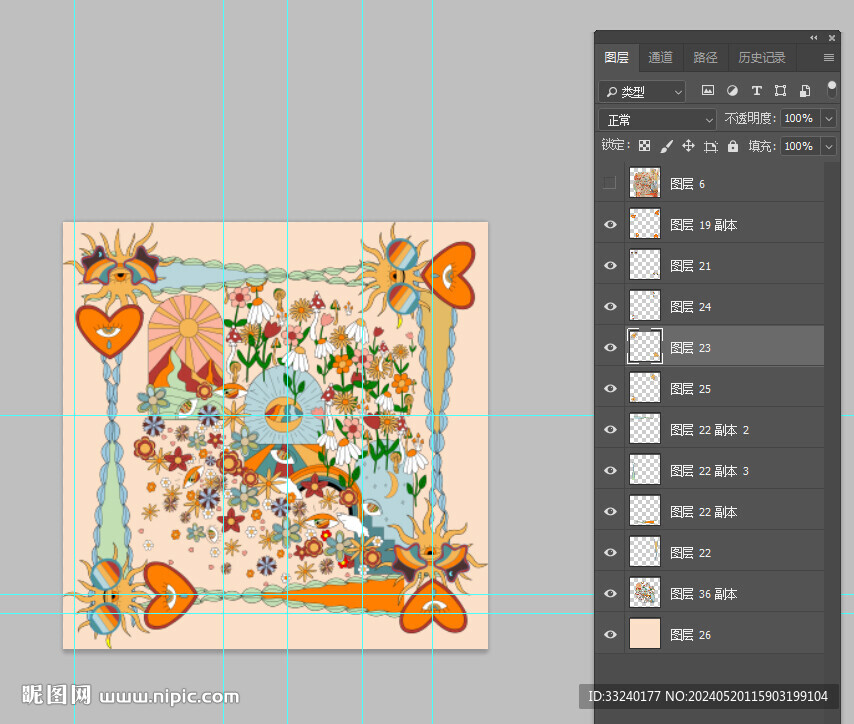Toggle the layer filter on/off switch
The height and width of the screenshot is (724, 854).
[831, 90]
